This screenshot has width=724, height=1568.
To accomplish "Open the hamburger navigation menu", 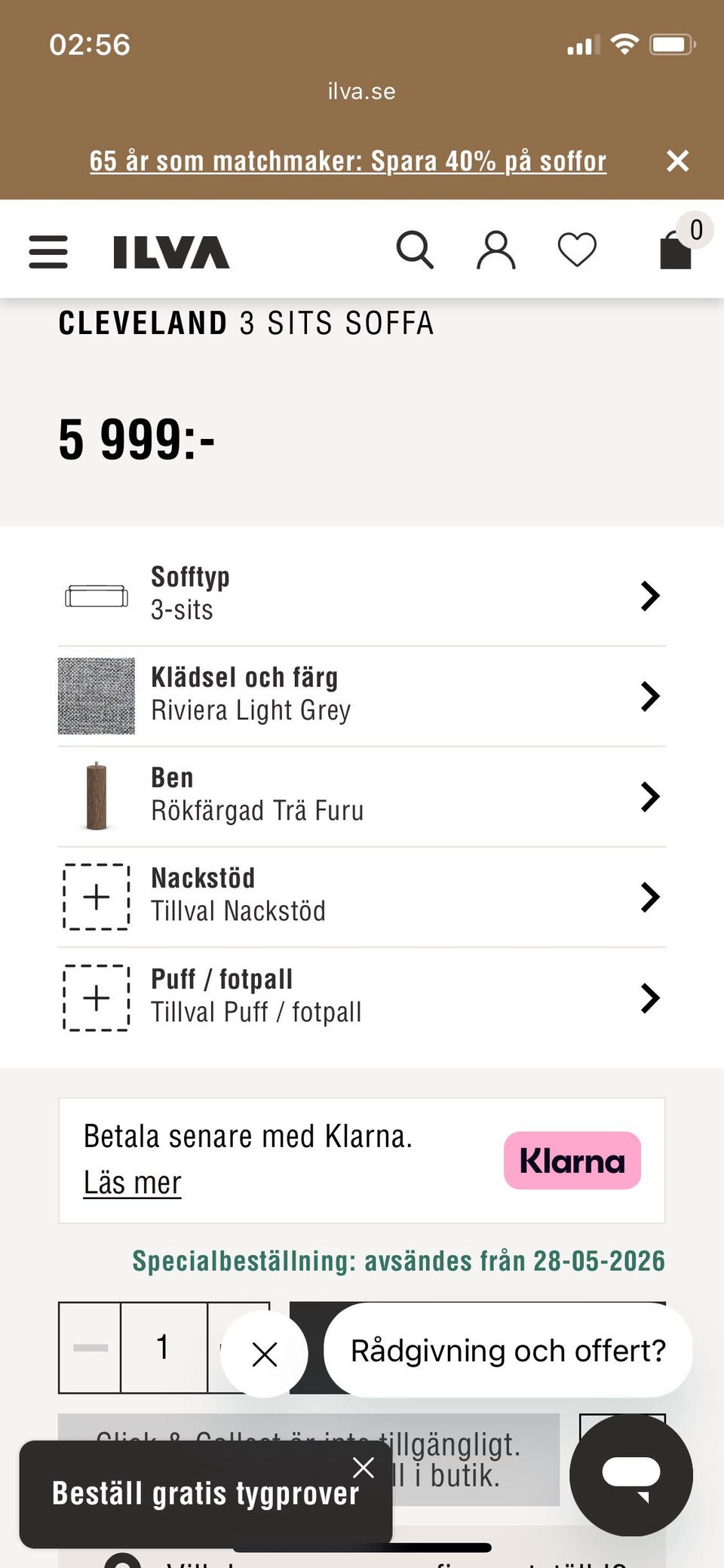I will (48, 251).
